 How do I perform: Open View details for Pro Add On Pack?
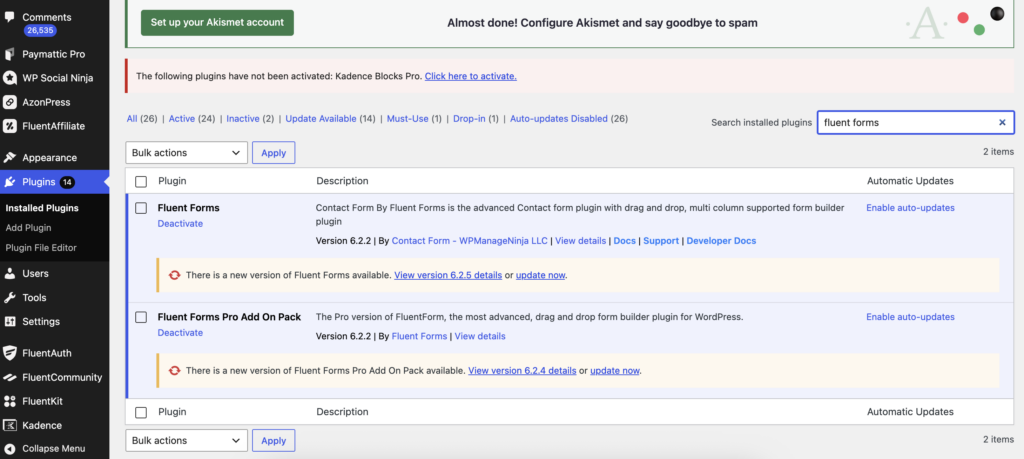tap(480, 336)
